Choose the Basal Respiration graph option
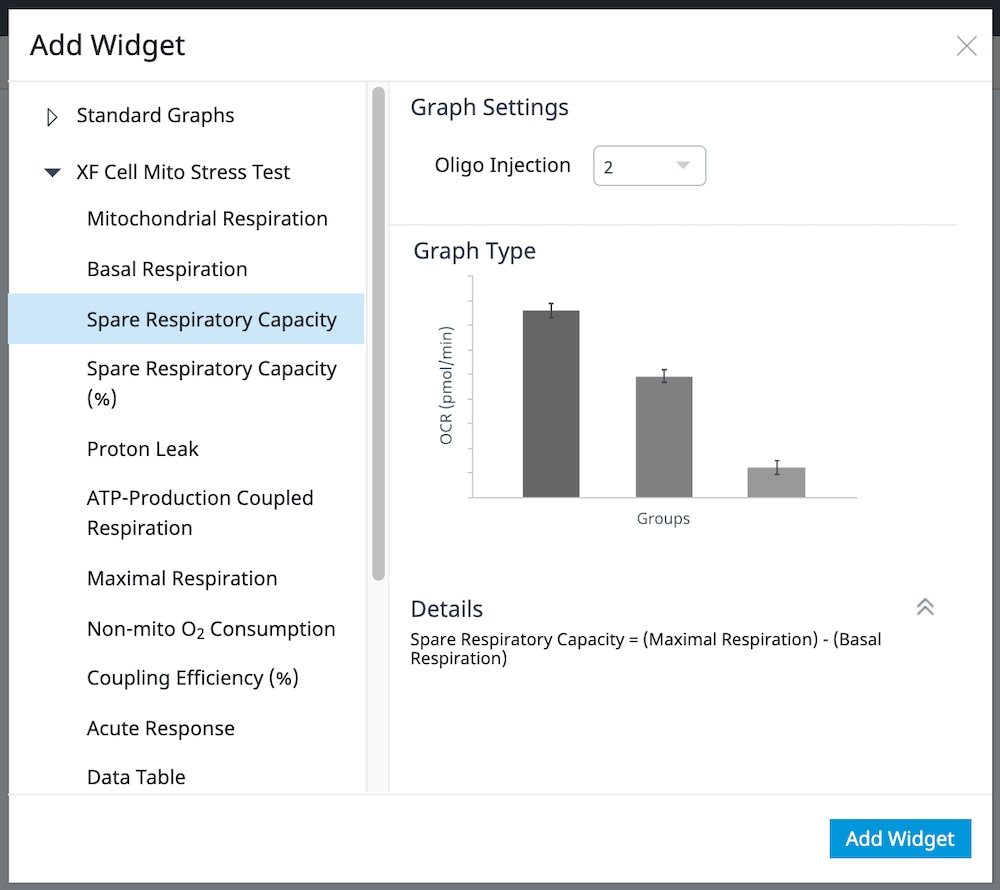This screenshot has height=890, width=1000. 167,269
